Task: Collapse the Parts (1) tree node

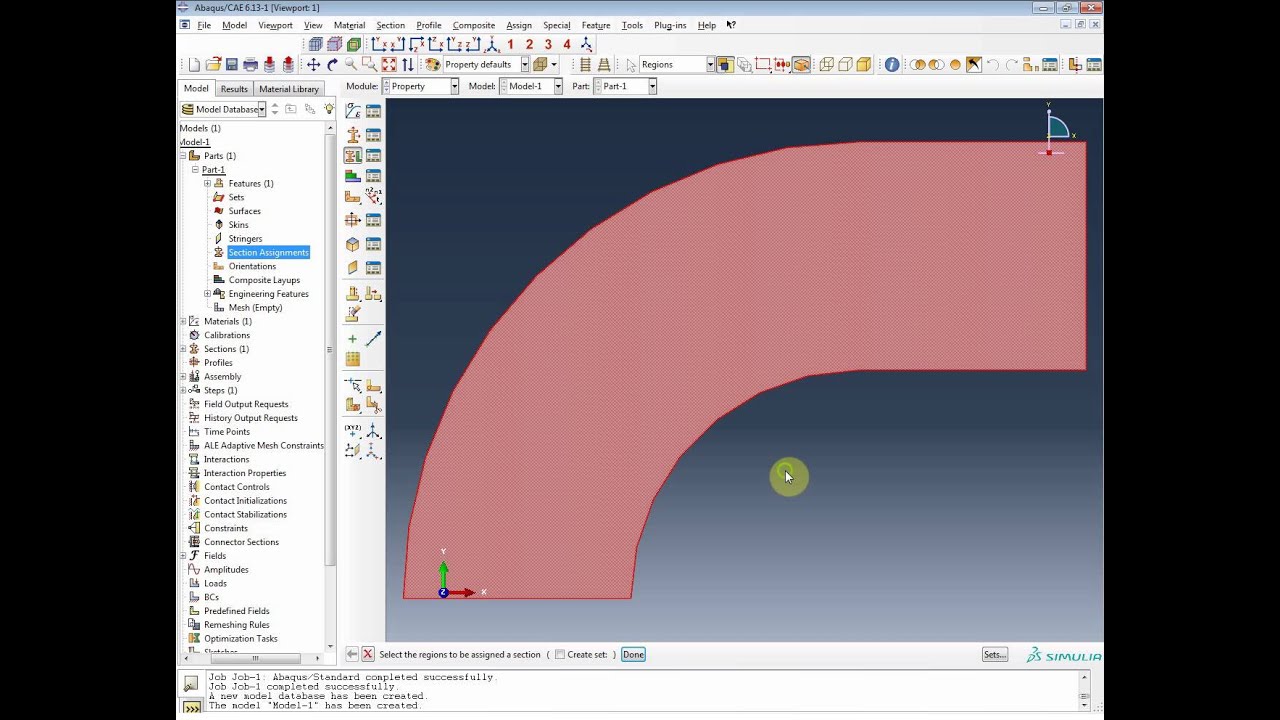Action: [183, 156]
